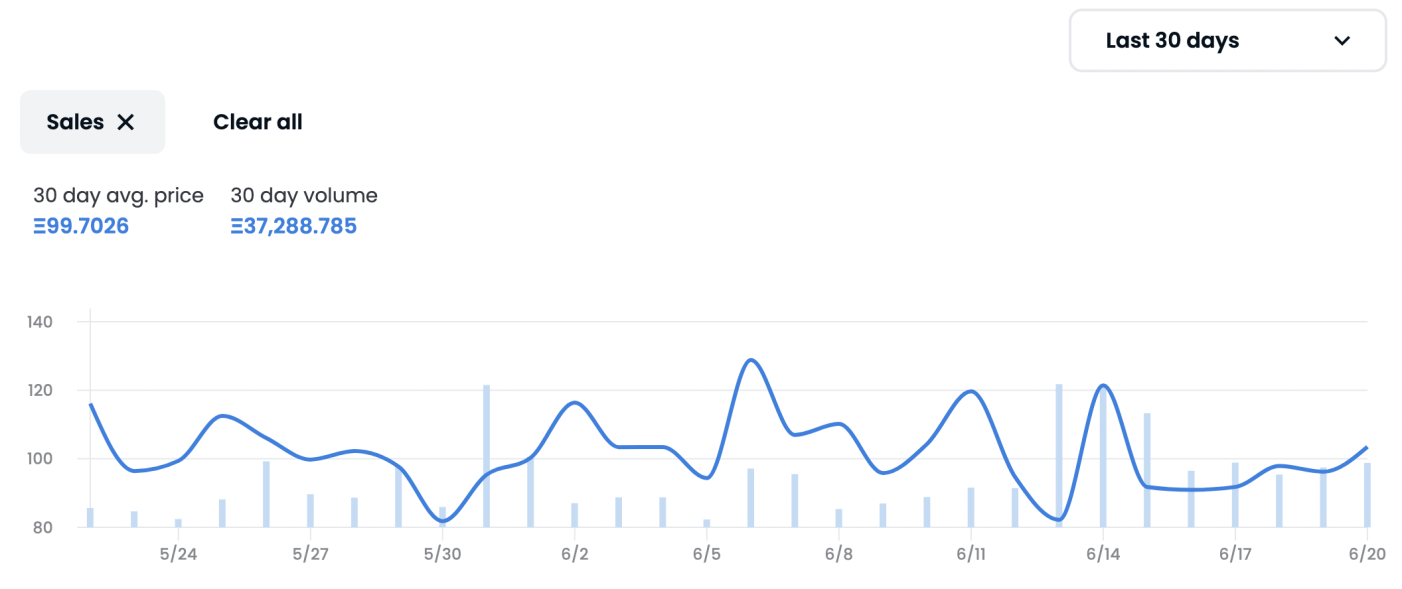Image resolution: width=1402 pixels, height=589 pixels.
Task: Select the 6/17 date marker
Action: 1234,555
